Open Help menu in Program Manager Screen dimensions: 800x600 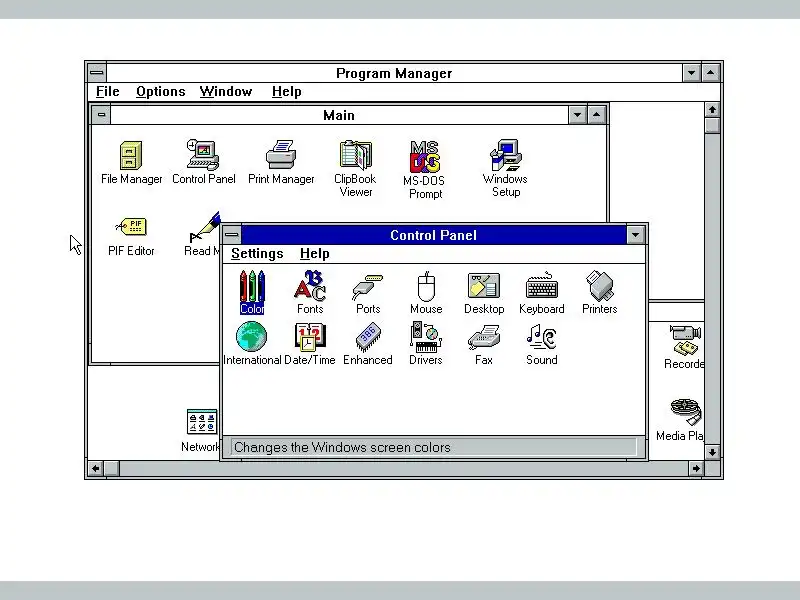pyautogui.click(x=286, y=91)
